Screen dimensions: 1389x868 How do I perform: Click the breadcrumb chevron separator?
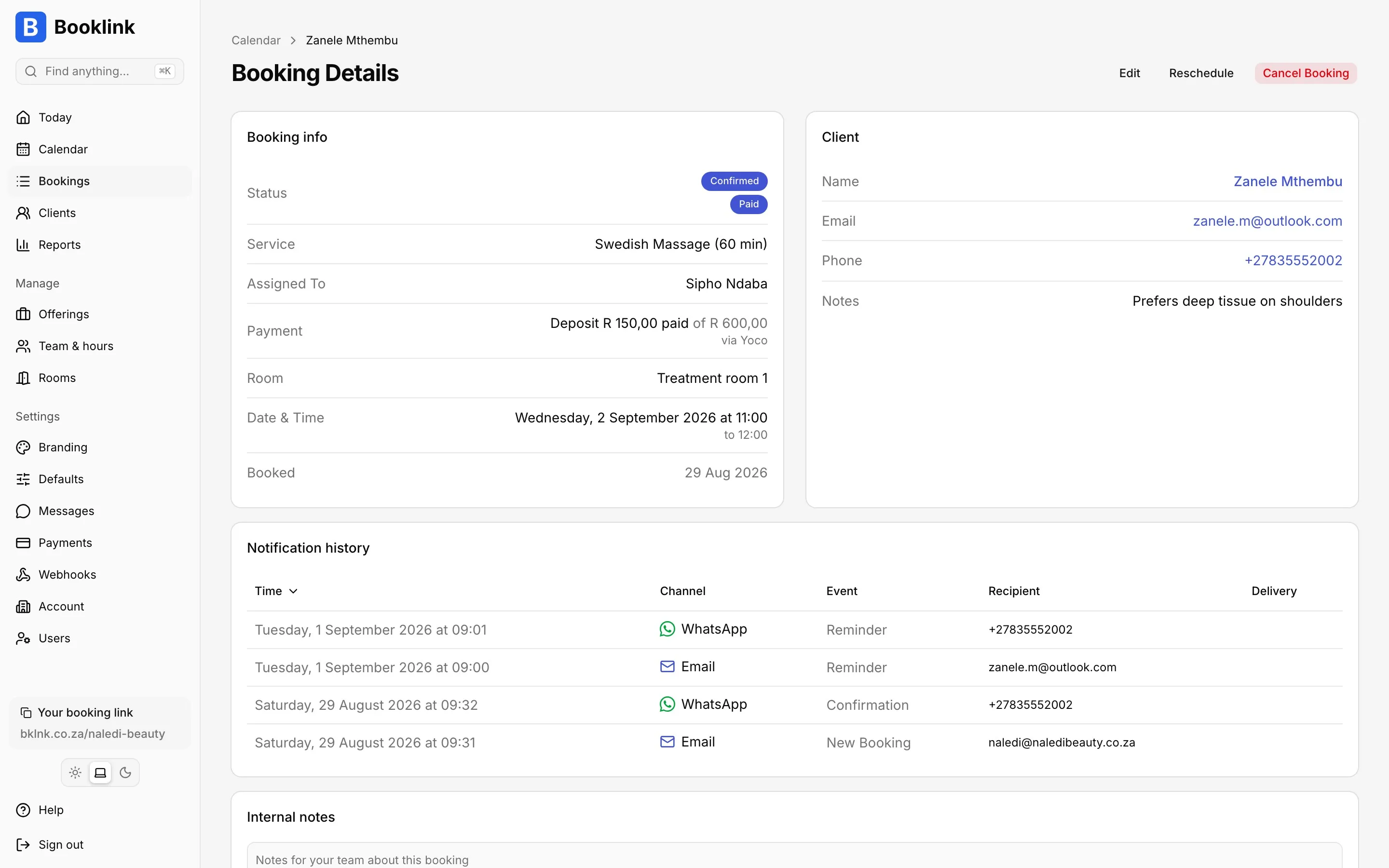[x=293, y=41]
